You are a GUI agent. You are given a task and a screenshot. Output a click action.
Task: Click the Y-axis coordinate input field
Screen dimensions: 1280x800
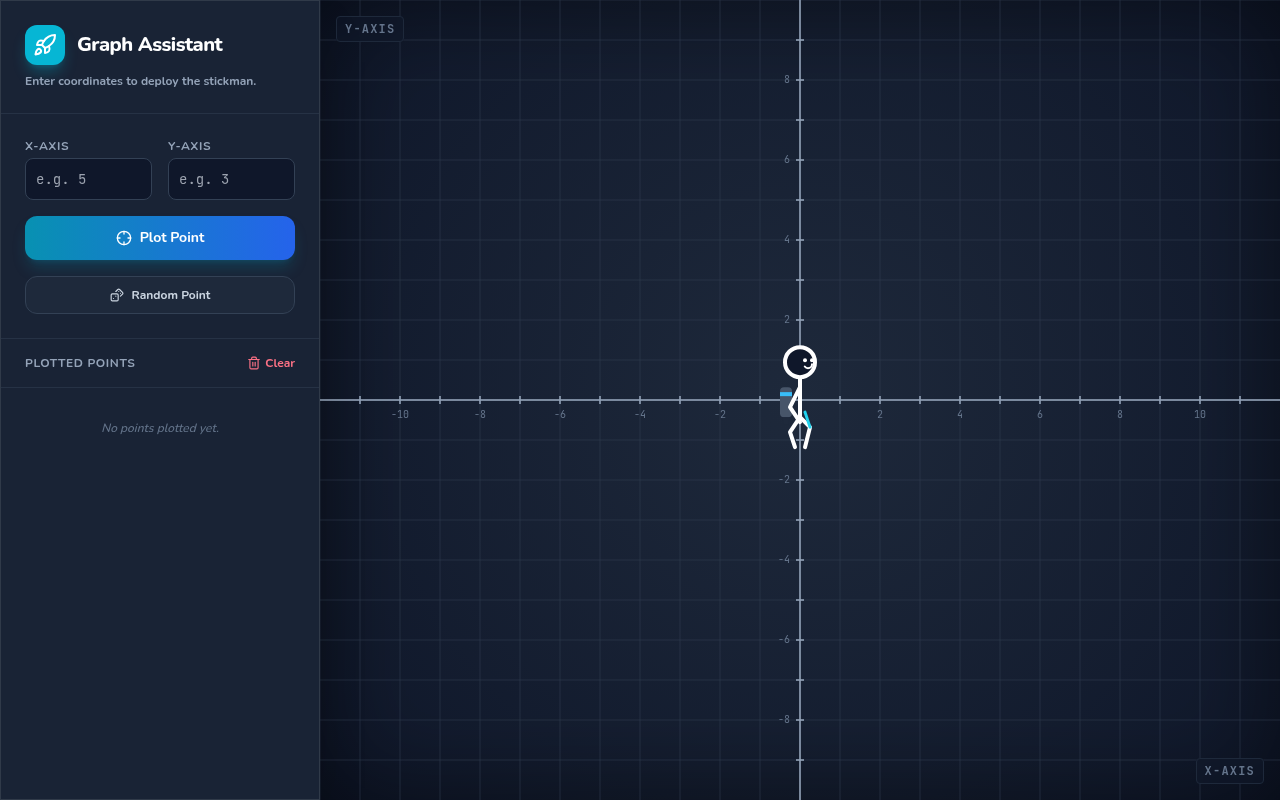coord(231,179)
